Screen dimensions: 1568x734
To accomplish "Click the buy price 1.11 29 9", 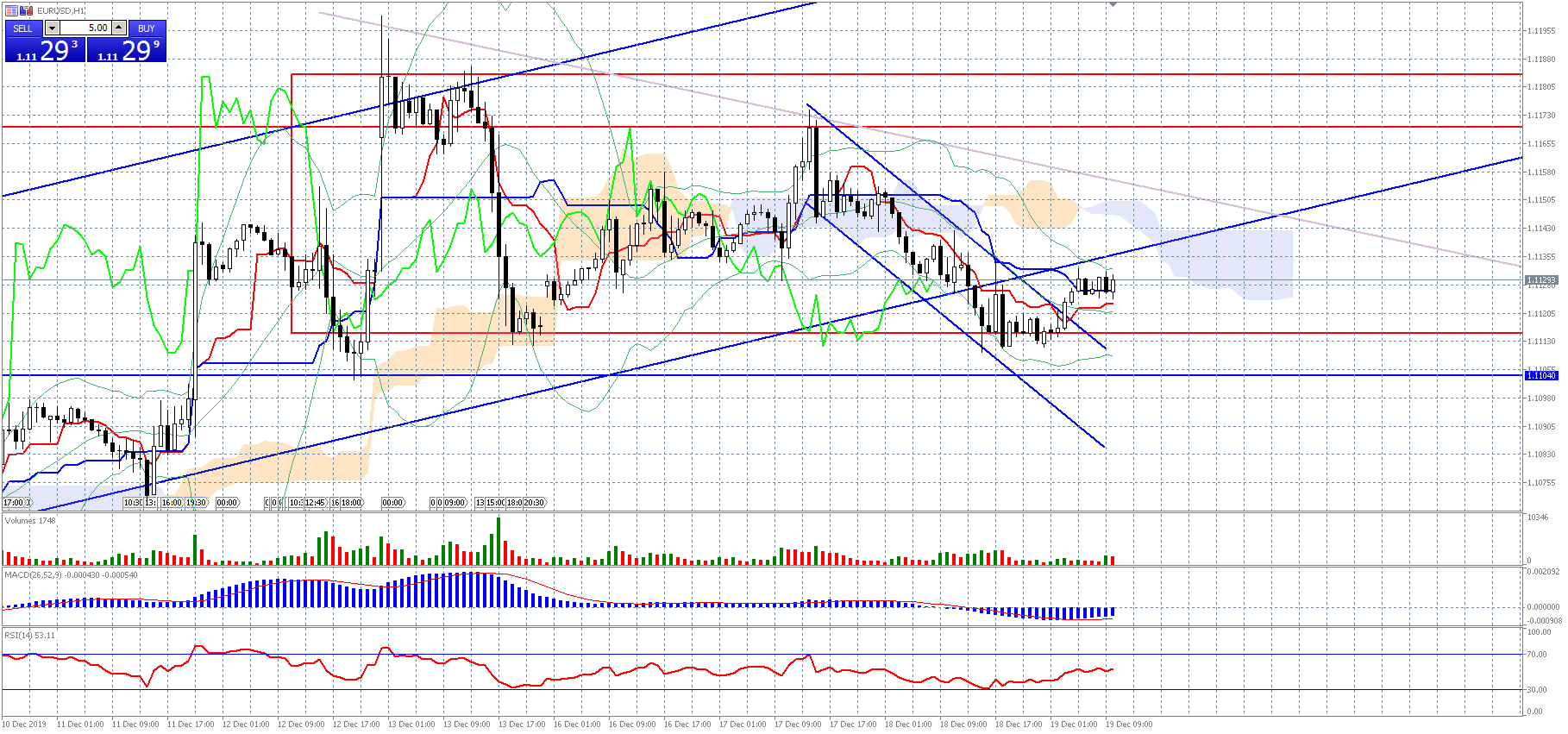I will click(127, 50).
